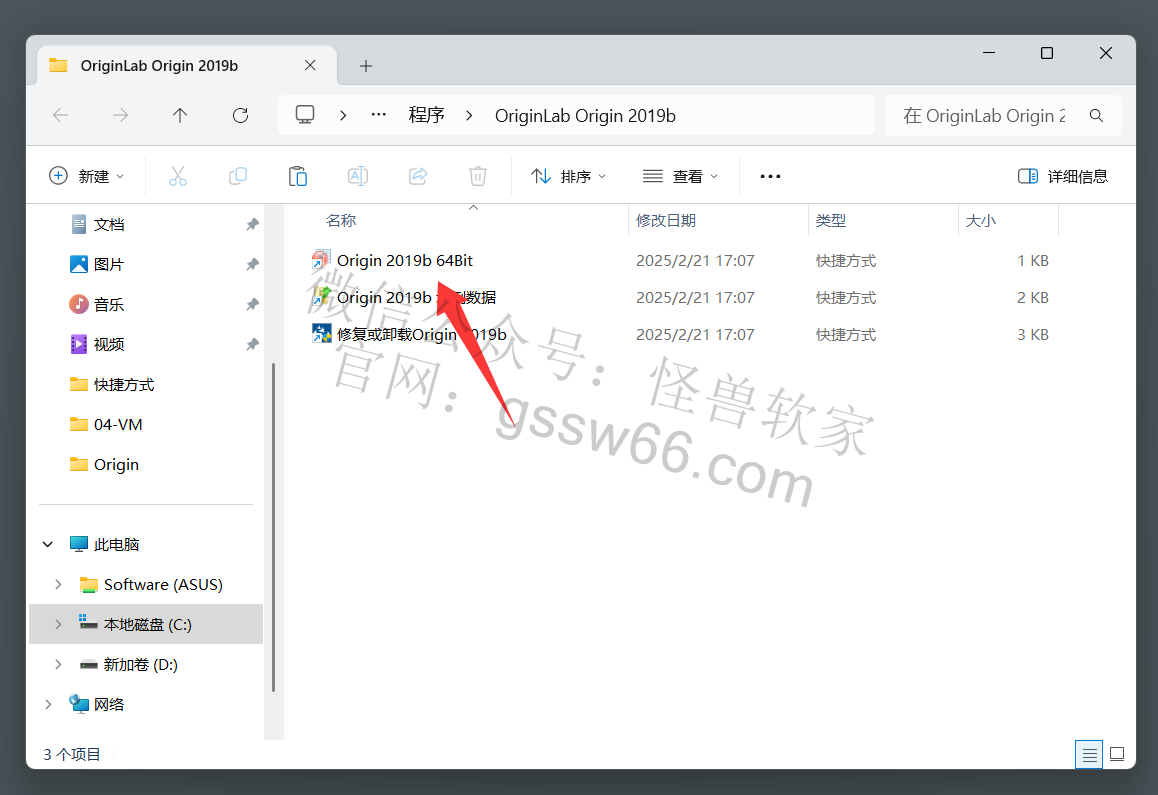Expand the Software (ASUS) node
The width and height of the screenshot is (1158, 795).
click(x=58, y=584)
